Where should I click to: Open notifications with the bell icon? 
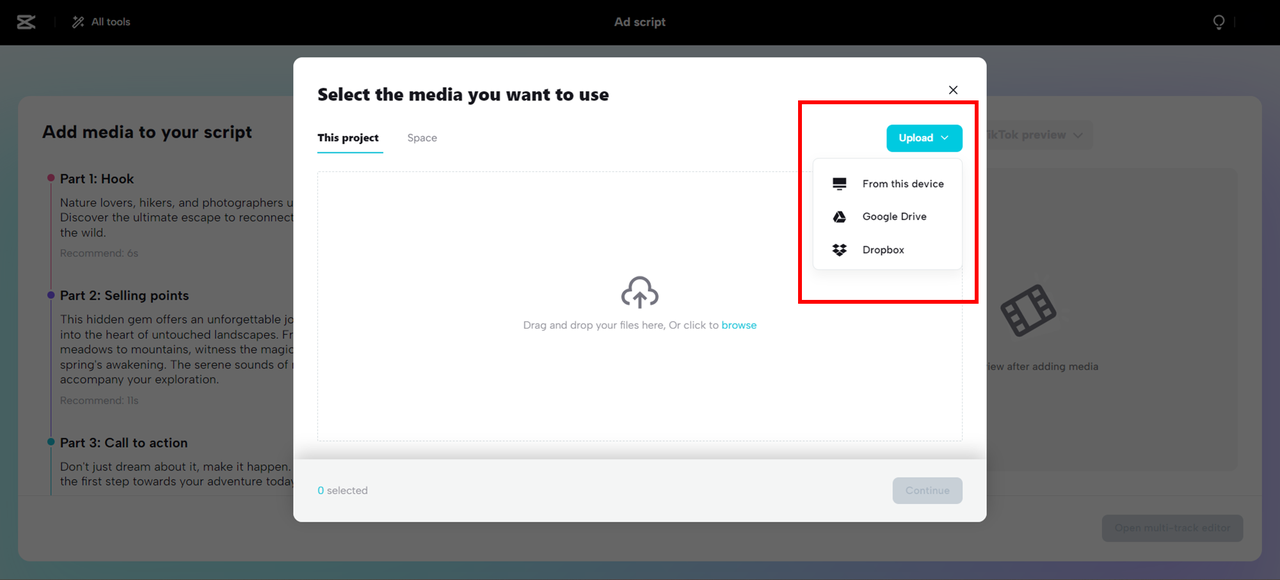pyautogui.click(x=1218, y=21)
